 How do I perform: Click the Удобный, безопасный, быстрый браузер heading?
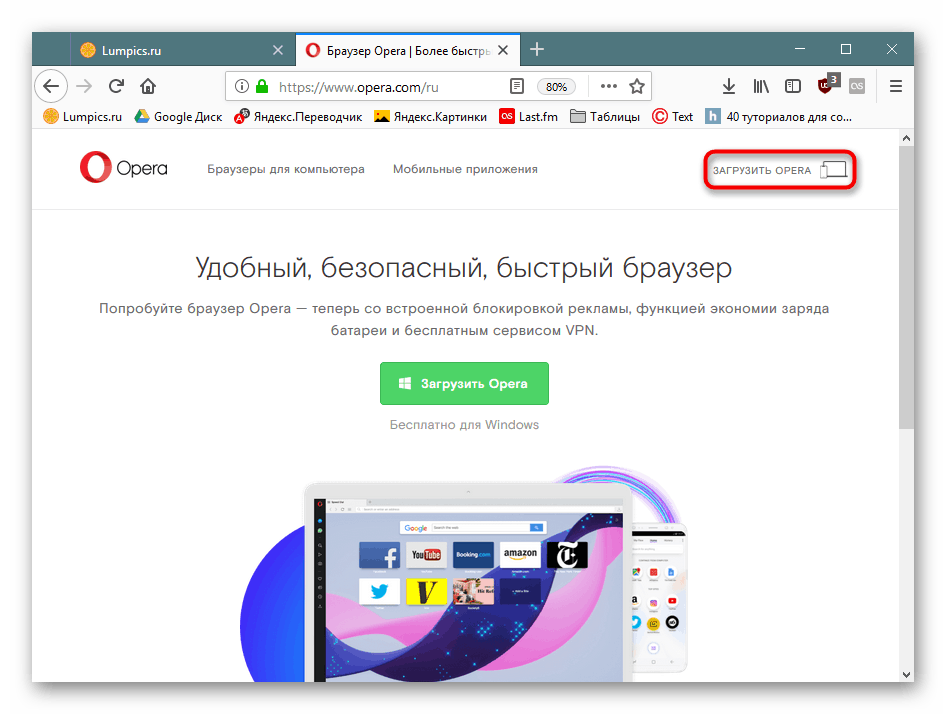point(464,267)
